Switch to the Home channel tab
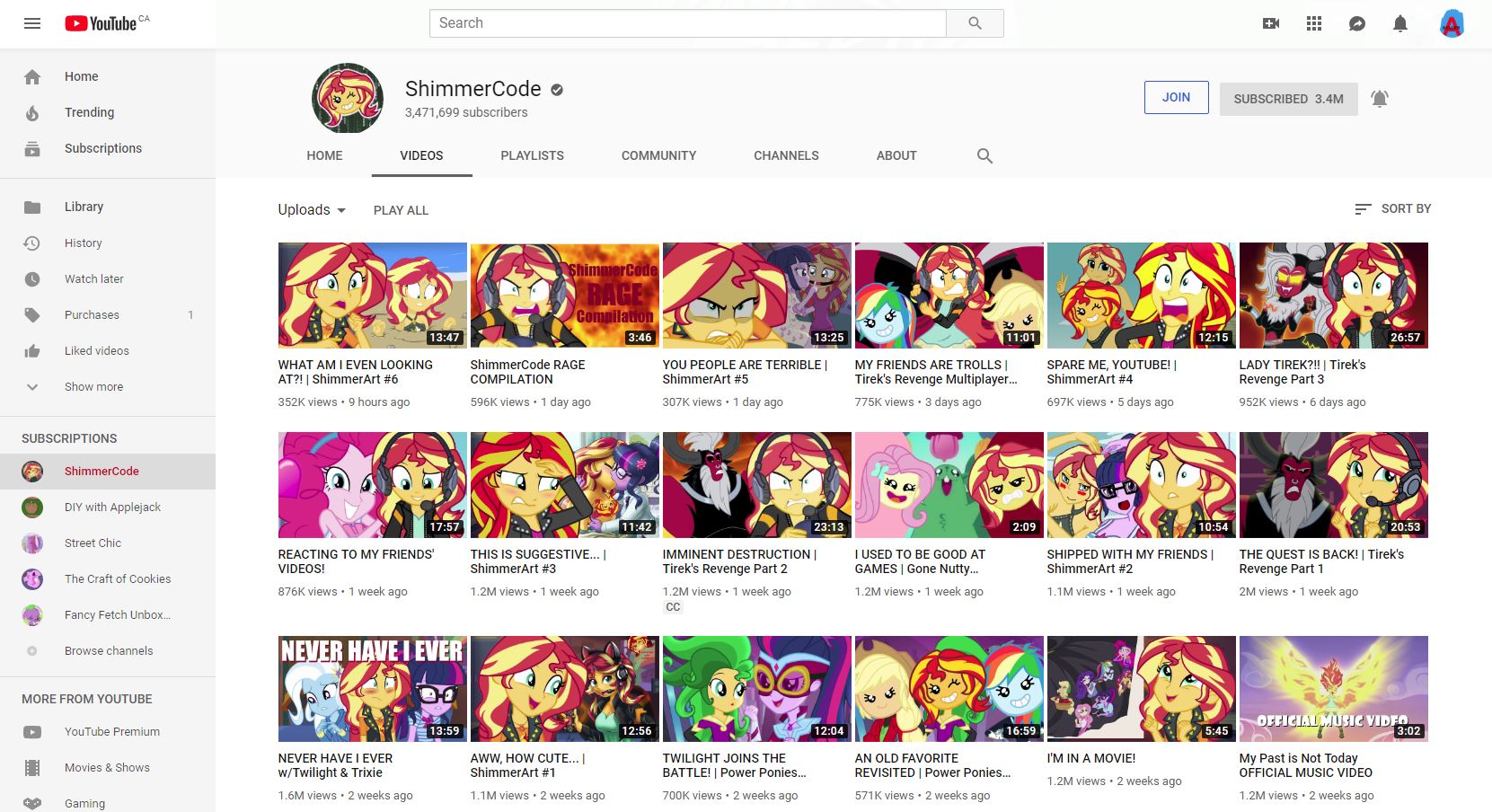Screen dimensions: 1492x812 coord(324,155)
